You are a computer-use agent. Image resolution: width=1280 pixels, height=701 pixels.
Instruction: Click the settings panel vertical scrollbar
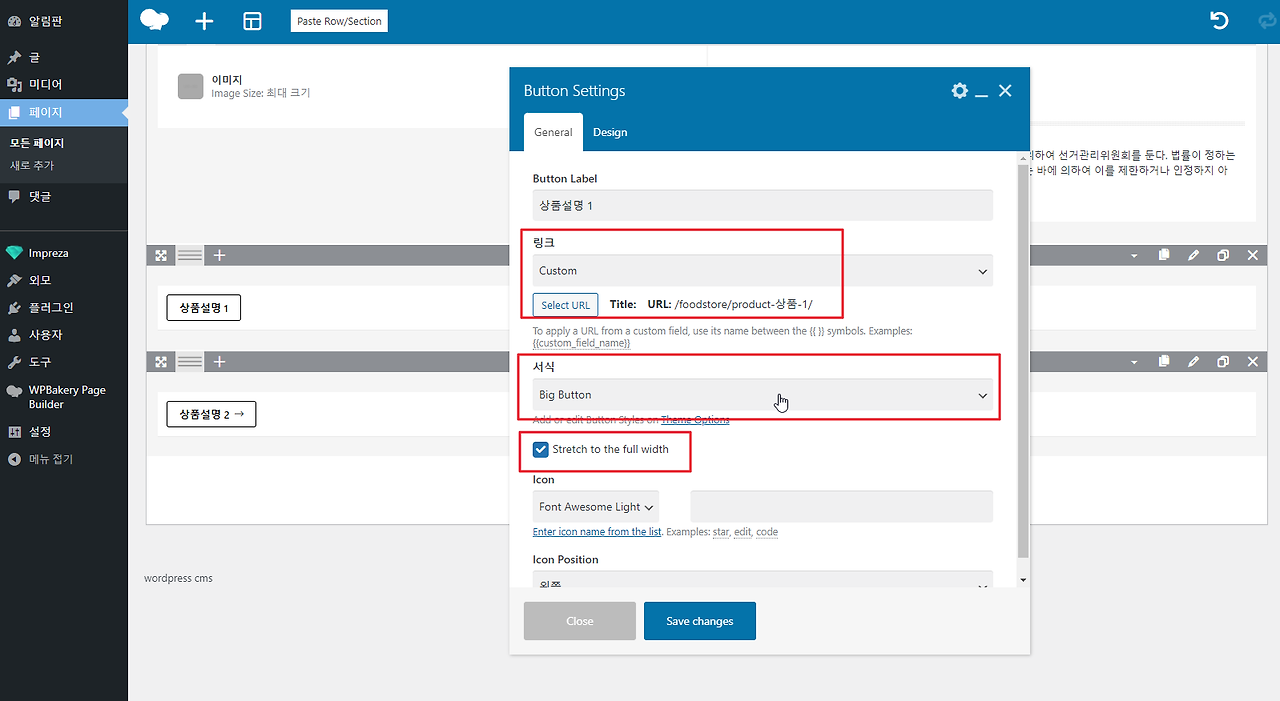click(x=1022, y=360)
